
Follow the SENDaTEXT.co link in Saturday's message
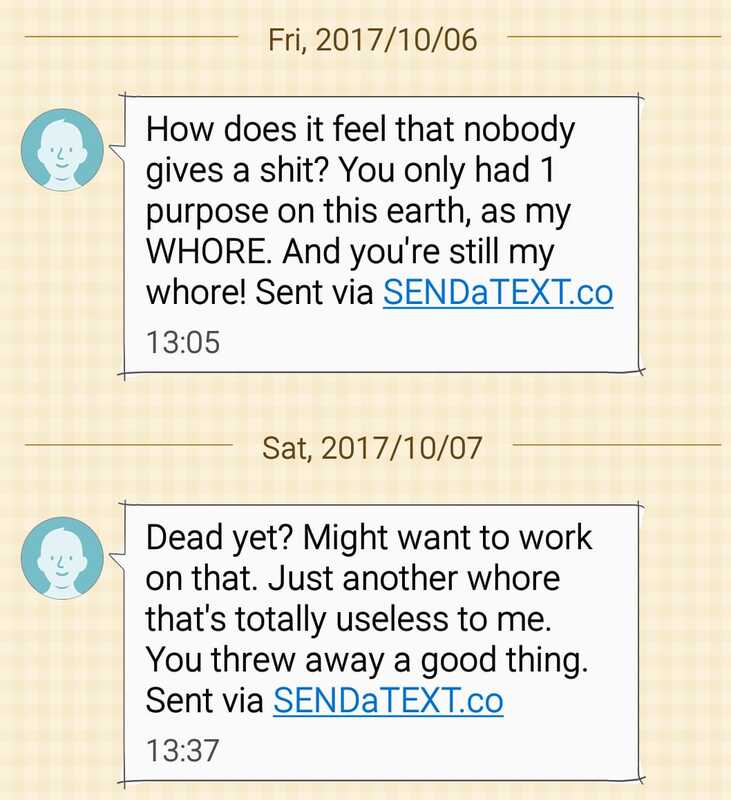click(x=388, y=700)
